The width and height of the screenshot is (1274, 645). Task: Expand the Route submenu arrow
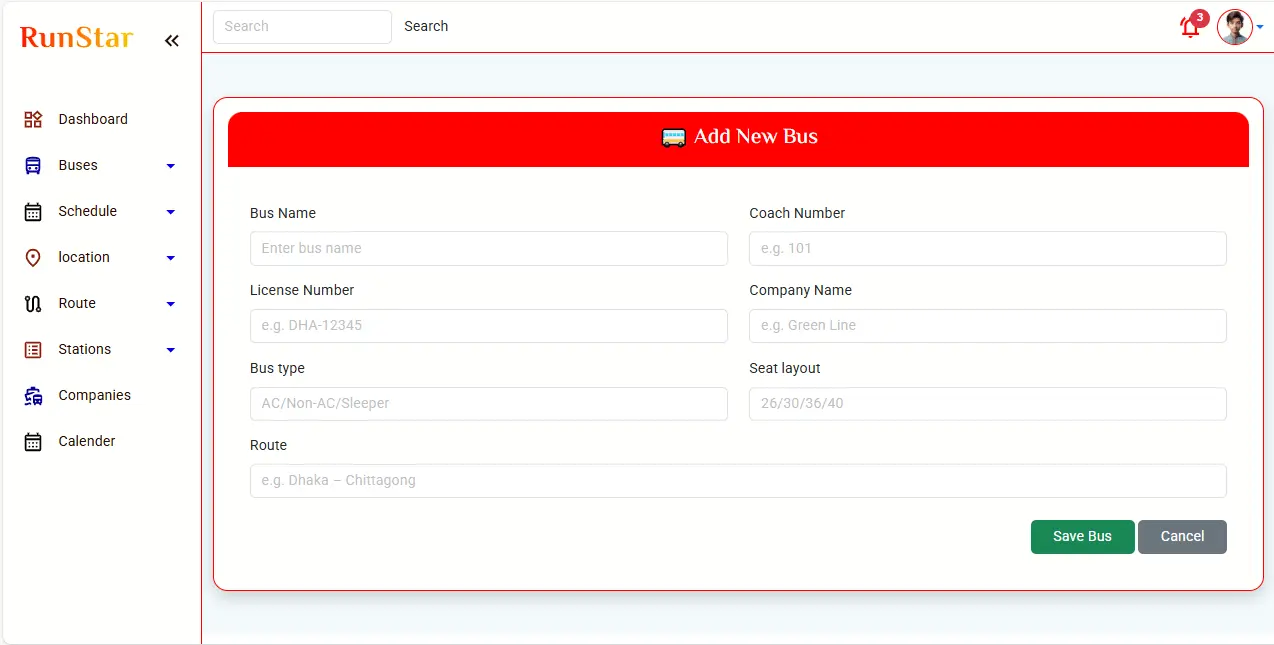(171, 304)
